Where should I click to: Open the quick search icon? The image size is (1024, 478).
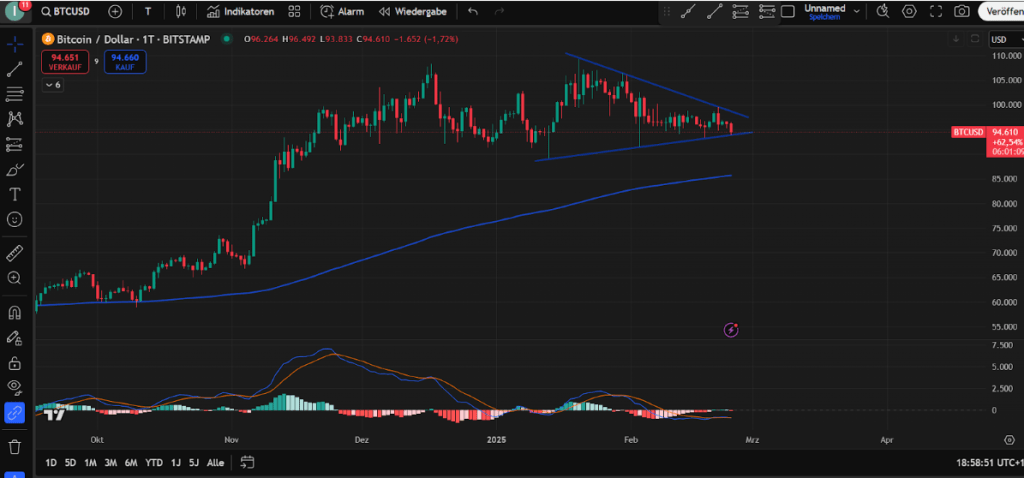coord(883,11)
